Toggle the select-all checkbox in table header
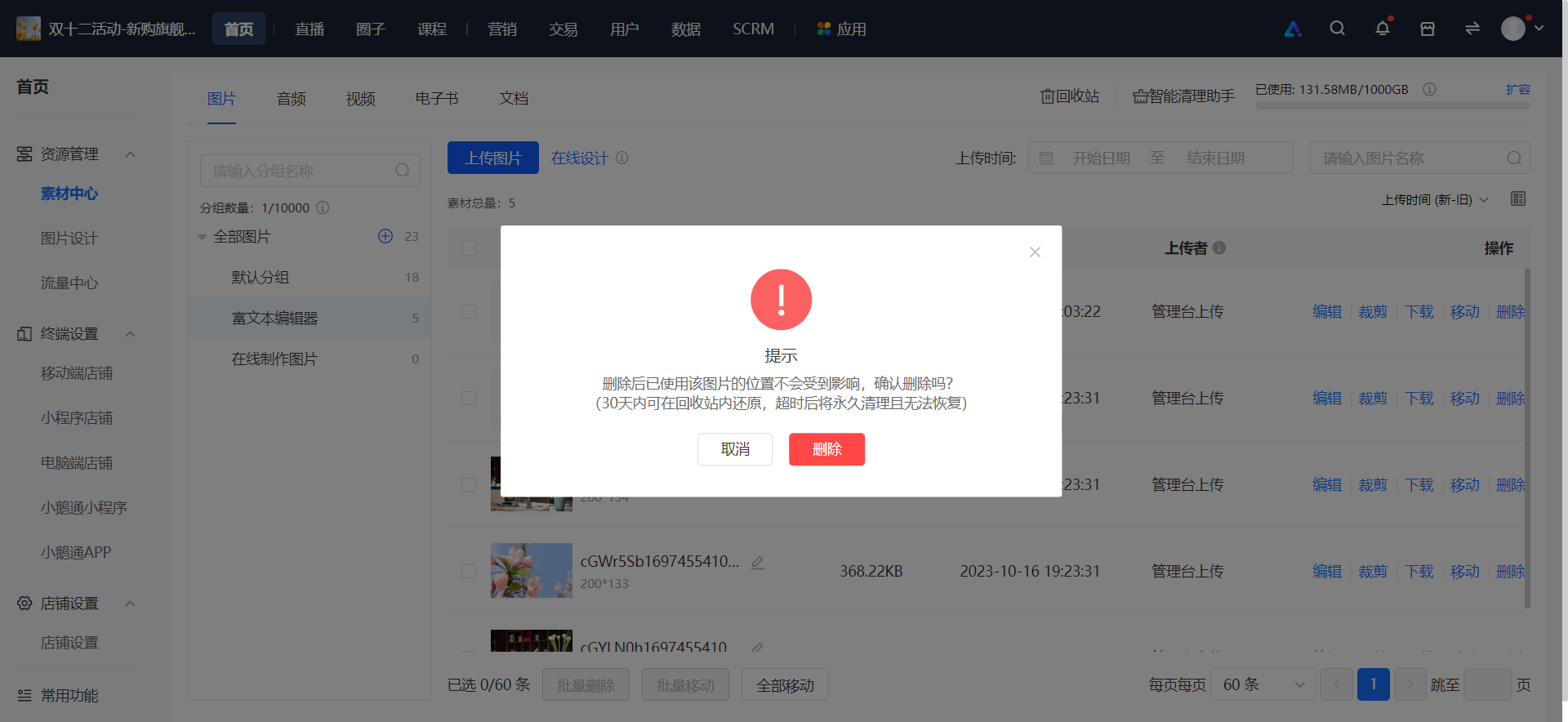Viewport: 1568px width, 722px height. pyautogui.click(x=469, y=247)
